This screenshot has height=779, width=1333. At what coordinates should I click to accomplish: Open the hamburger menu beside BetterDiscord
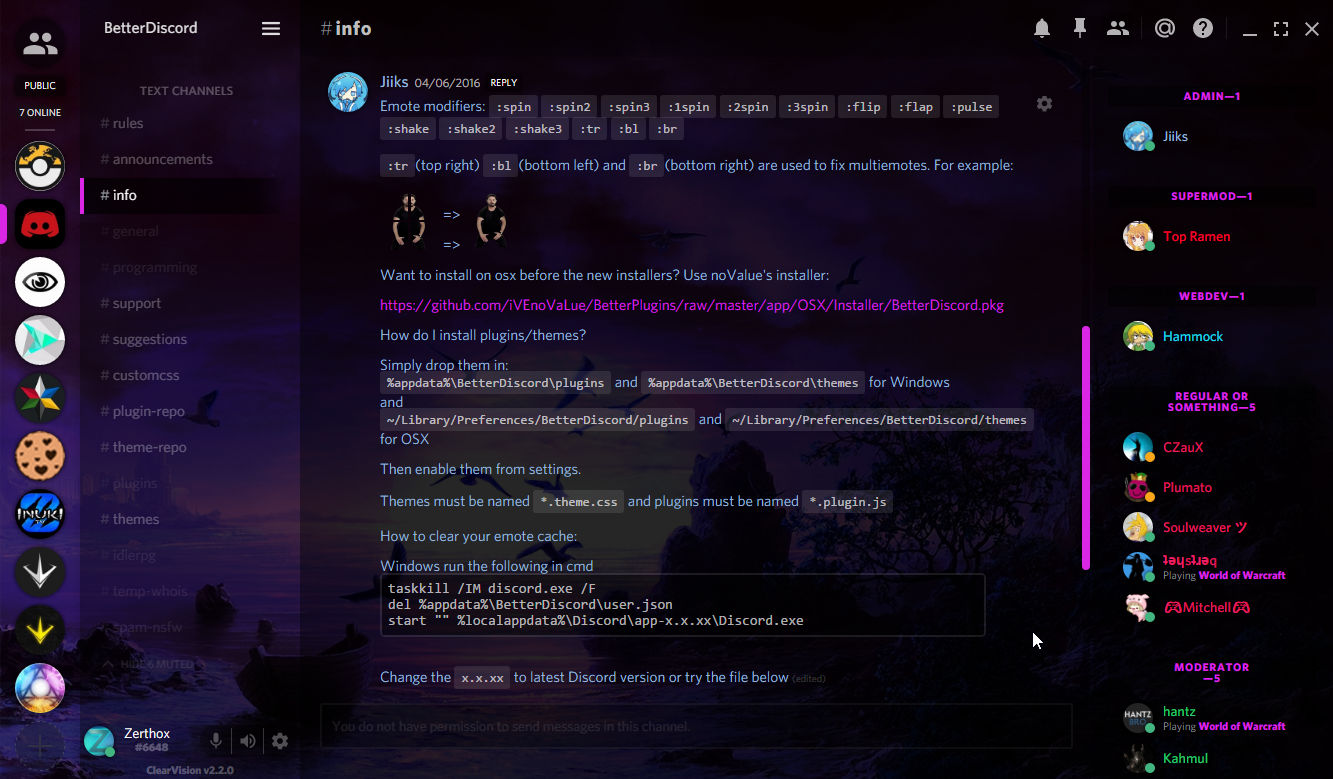[271, 28]
